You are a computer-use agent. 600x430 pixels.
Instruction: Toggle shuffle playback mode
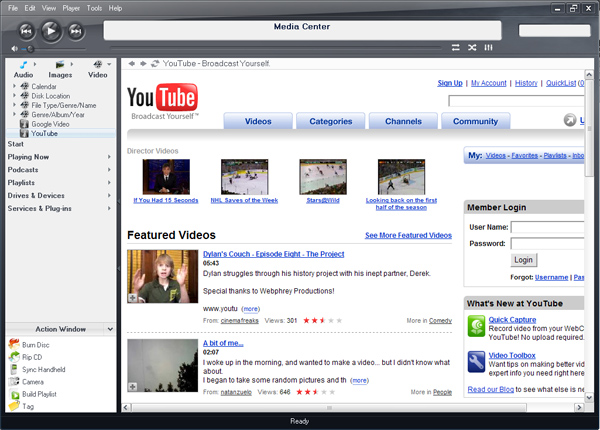(x=472, y=47)
